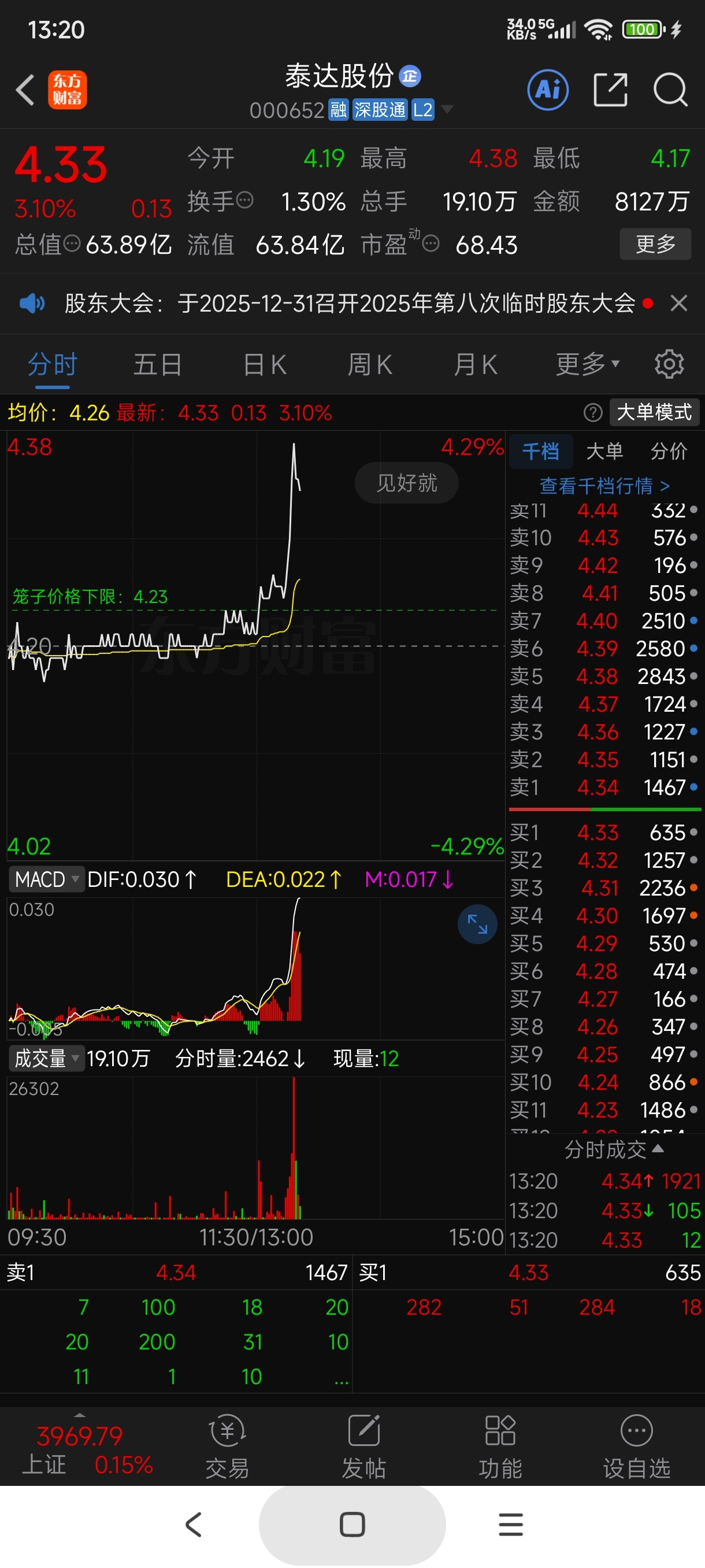Collapse the 分时成交 panel arrow

pos(658,1148)
